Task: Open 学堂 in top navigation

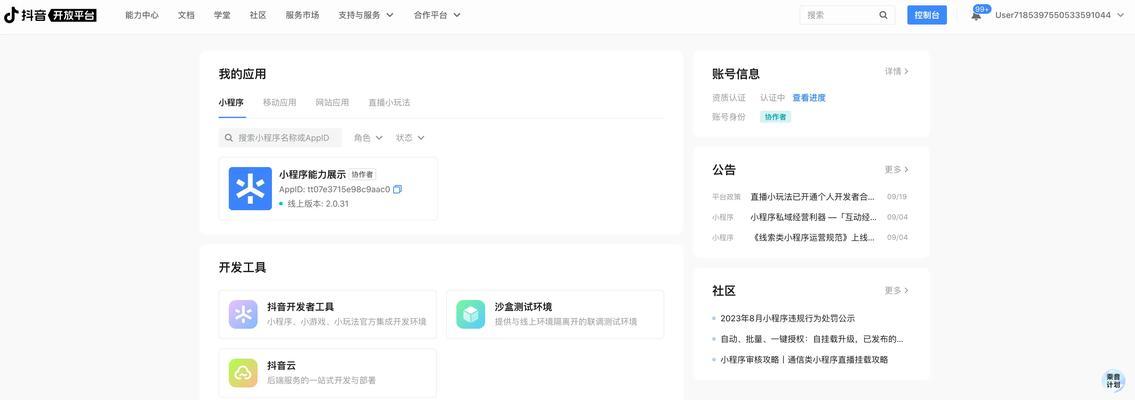Action: [222, 15]
